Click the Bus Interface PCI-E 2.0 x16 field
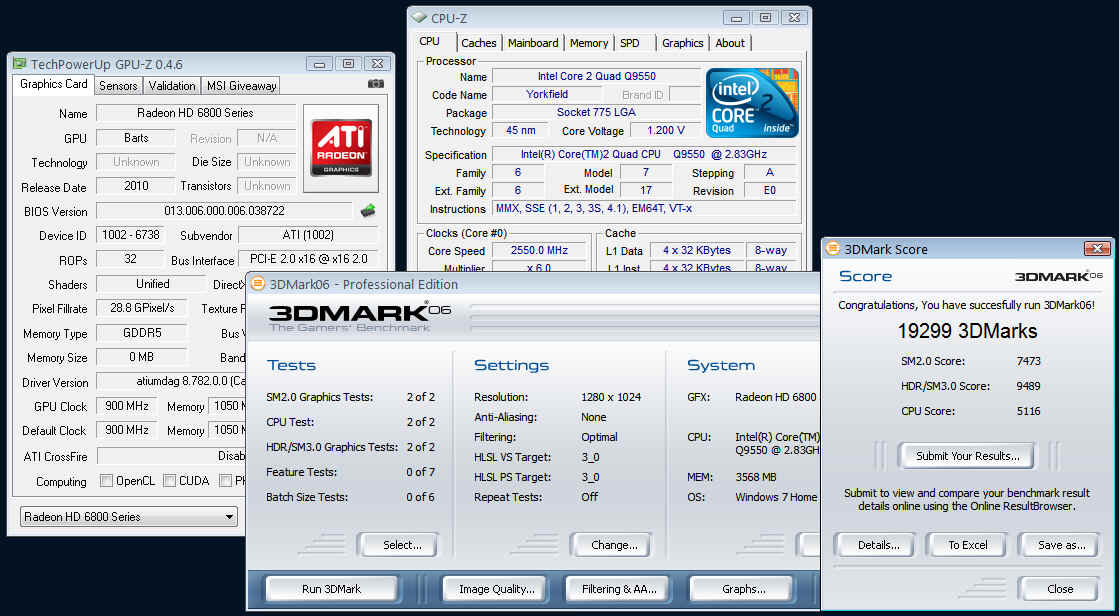Screen dimensions: 1119x616 click(308, 259)
